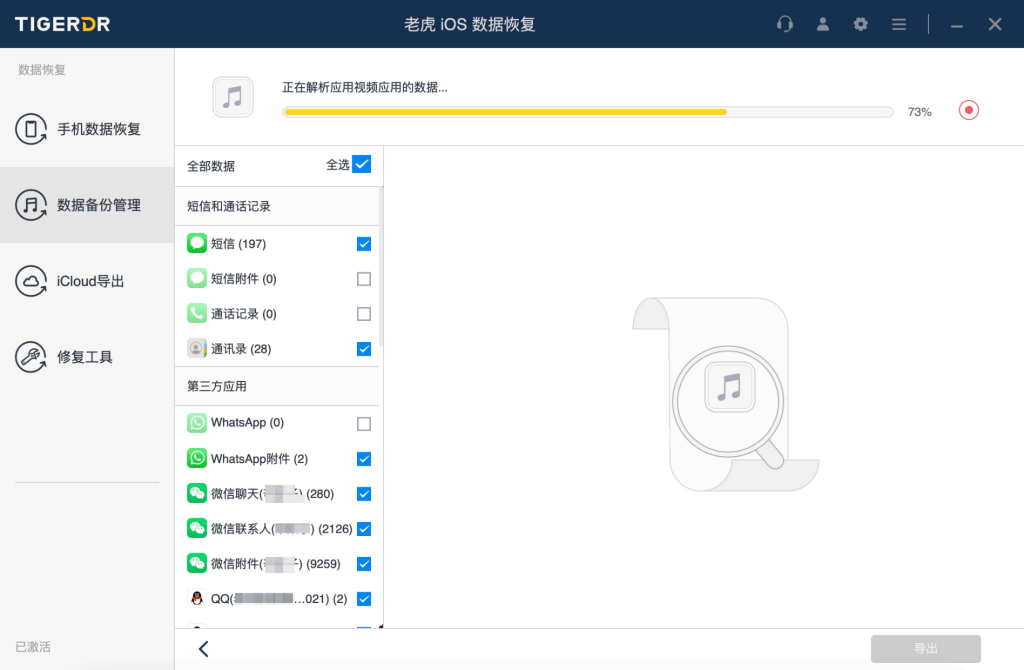
Task: Click the customer support headset icon
Action: pos(785,24)
